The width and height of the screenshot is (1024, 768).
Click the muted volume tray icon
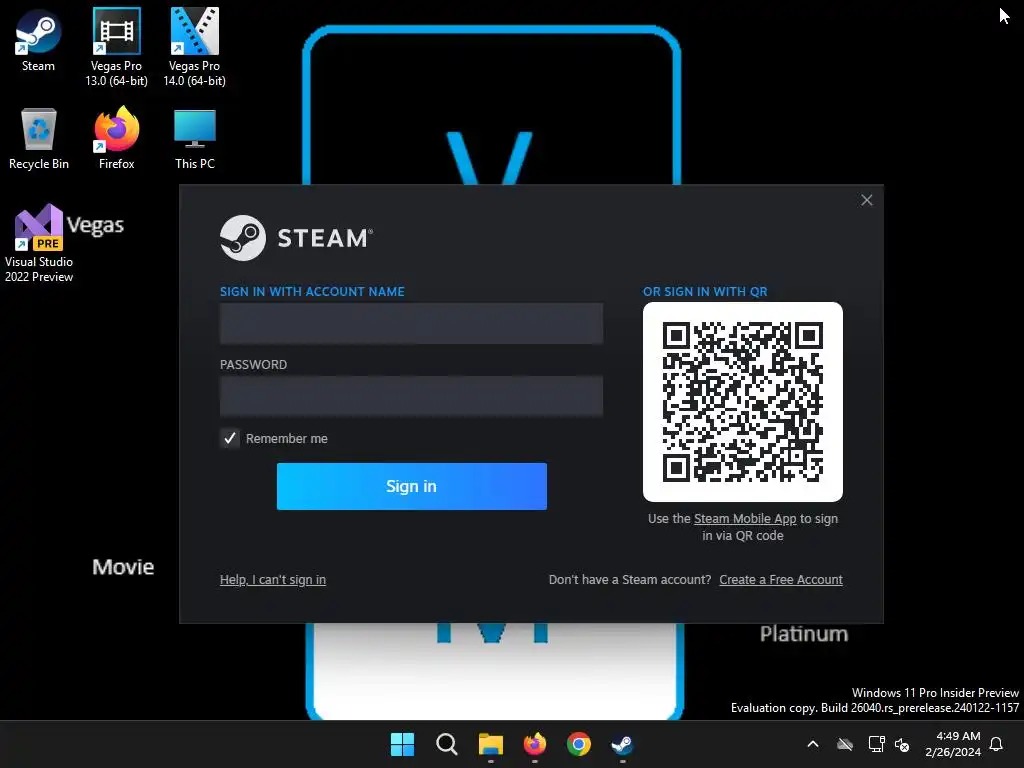click(903, 744)
